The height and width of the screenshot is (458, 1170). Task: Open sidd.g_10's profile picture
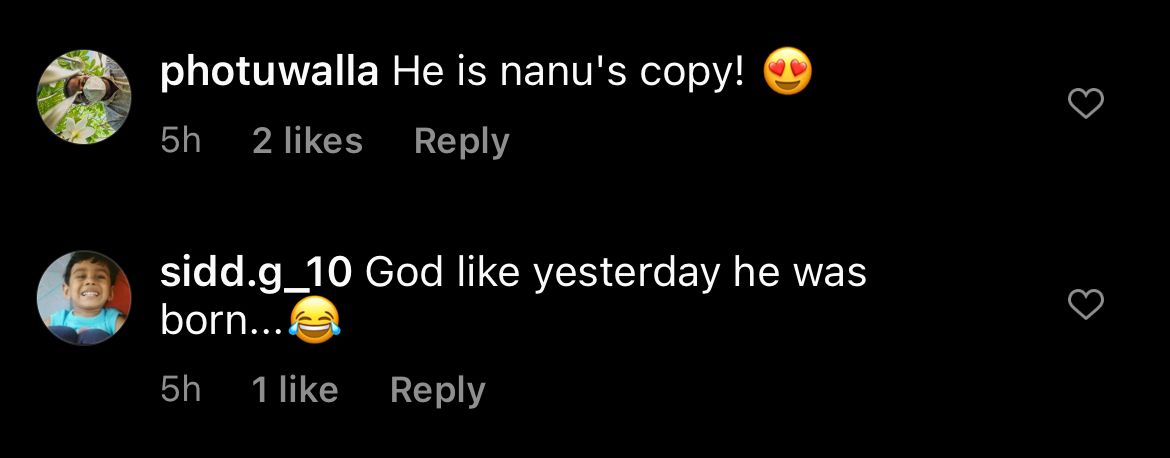click(x=84, y=298)
